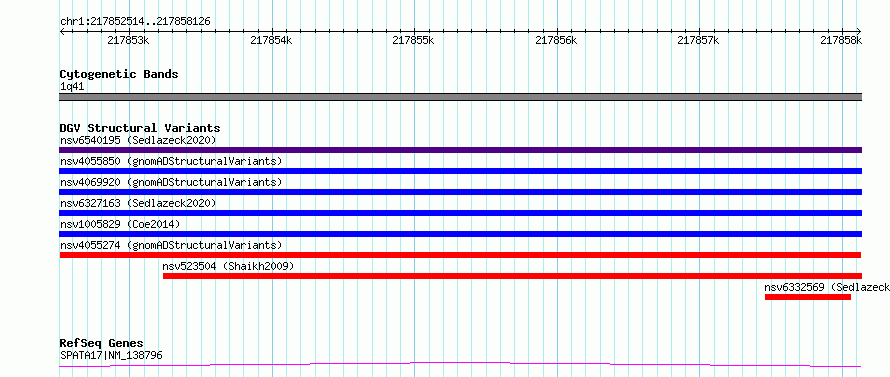Viewport: 890px width, 377px height.
Task: Select the blue nsv4055850 variant bar
Action: point(460,171)
